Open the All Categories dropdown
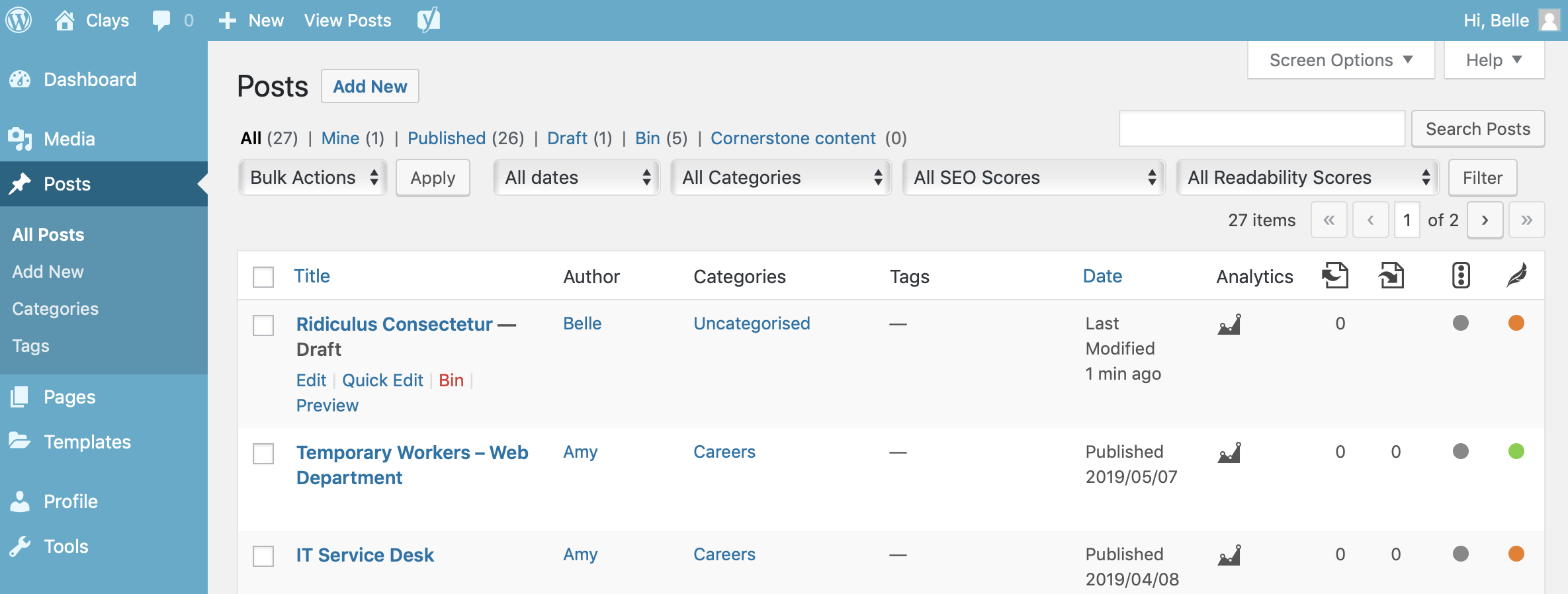This screenshot has width=1568, height=594. pos(781,177)
